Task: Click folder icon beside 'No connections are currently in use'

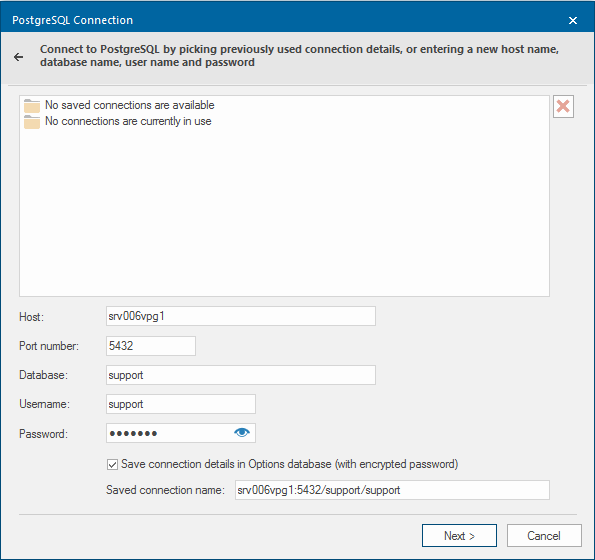Action: coord(32,122)
